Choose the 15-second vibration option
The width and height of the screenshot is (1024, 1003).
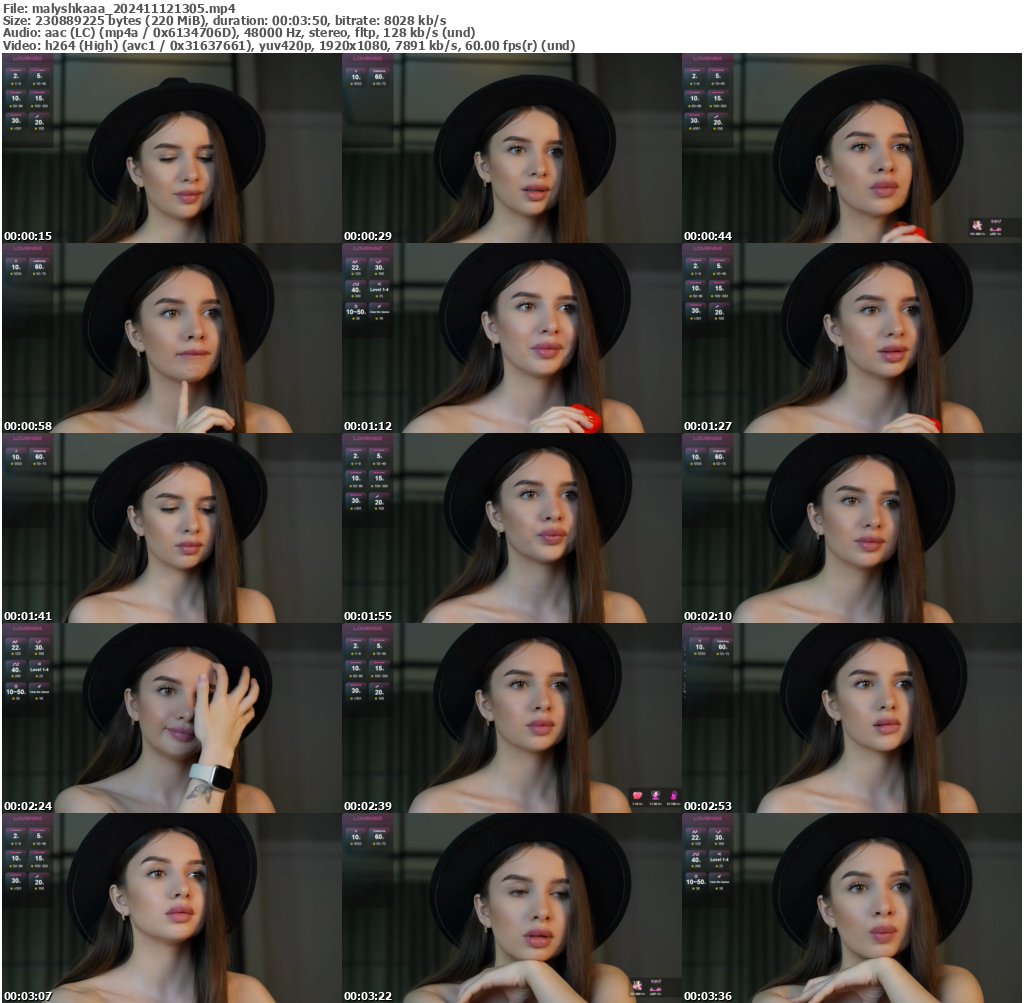click(x=39, y=99)
